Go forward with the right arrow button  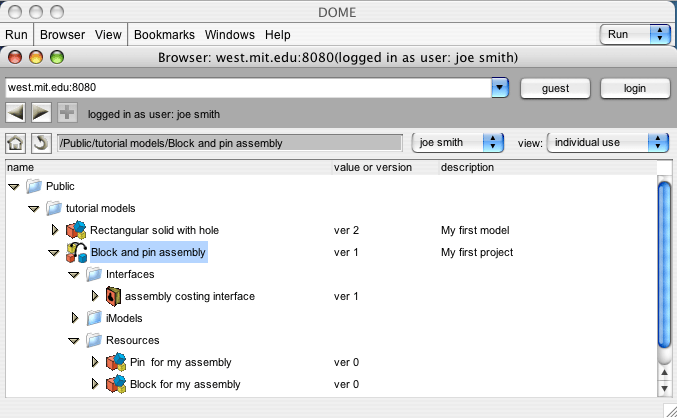tap(41, 113)
